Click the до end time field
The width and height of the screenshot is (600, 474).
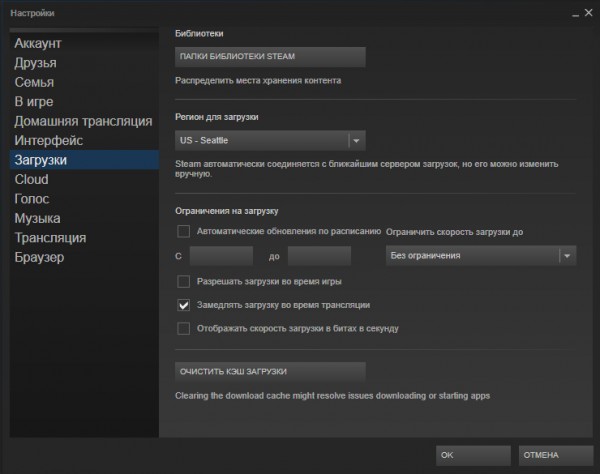319,256
